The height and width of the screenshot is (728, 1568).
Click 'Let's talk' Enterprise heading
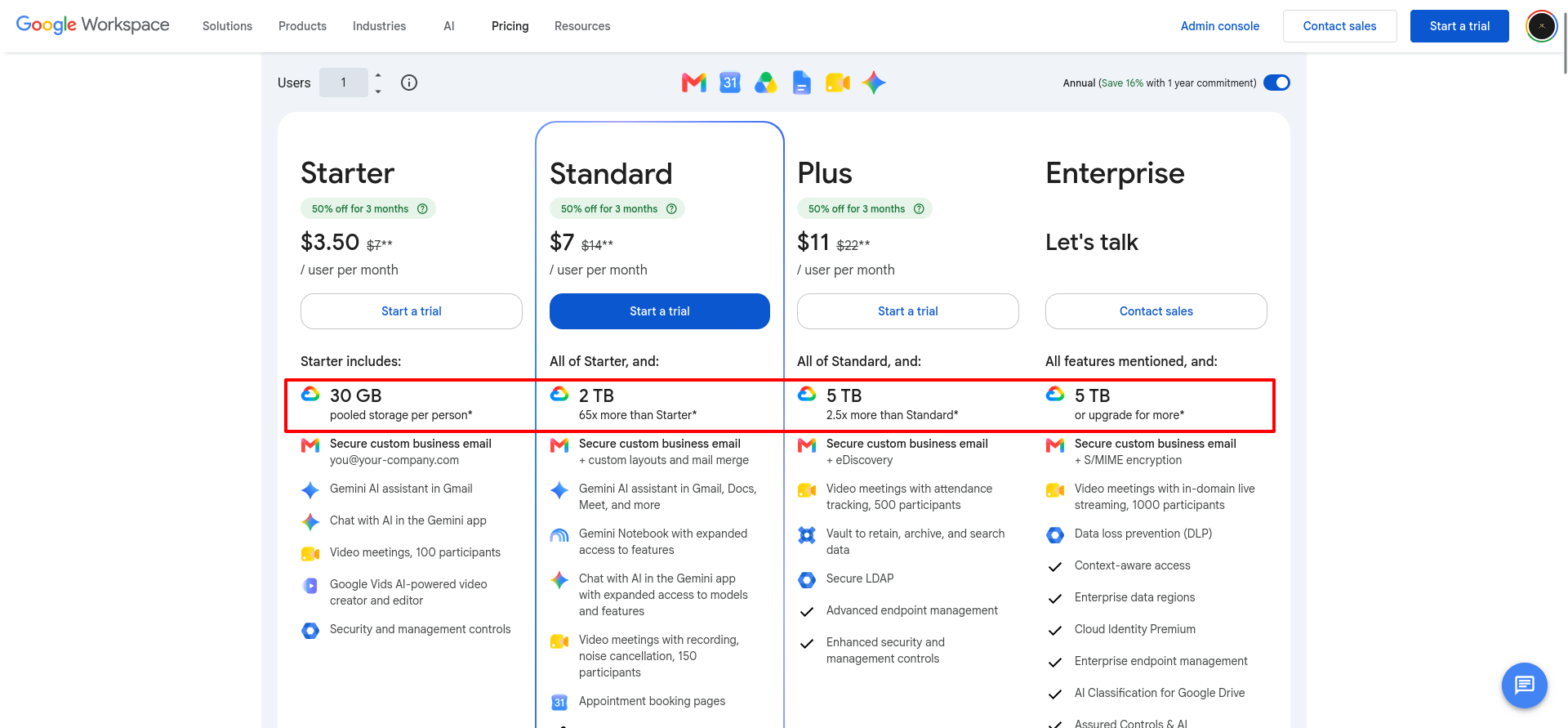(x=1092, y=242)
